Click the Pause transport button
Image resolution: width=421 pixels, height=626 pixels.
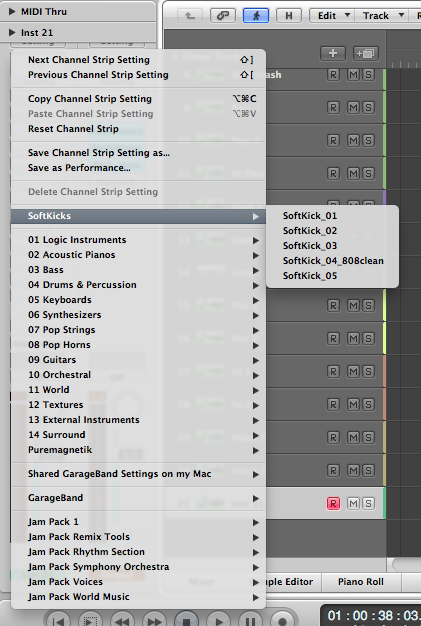pyautogui.click(x=250, y=621)
